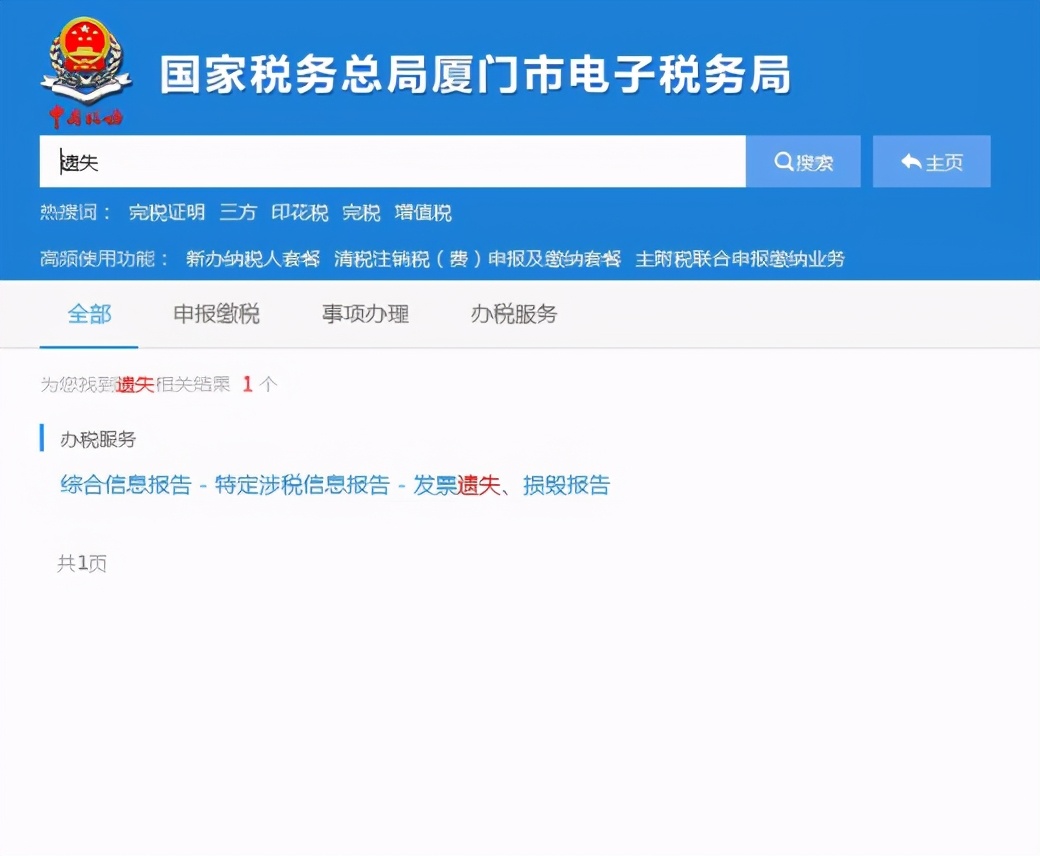Screen dimensions: 1040x856
Task: Open 新办纳税人套餐 under high-frequency functions
Action: pyautogui.click(x=250, y=257)
